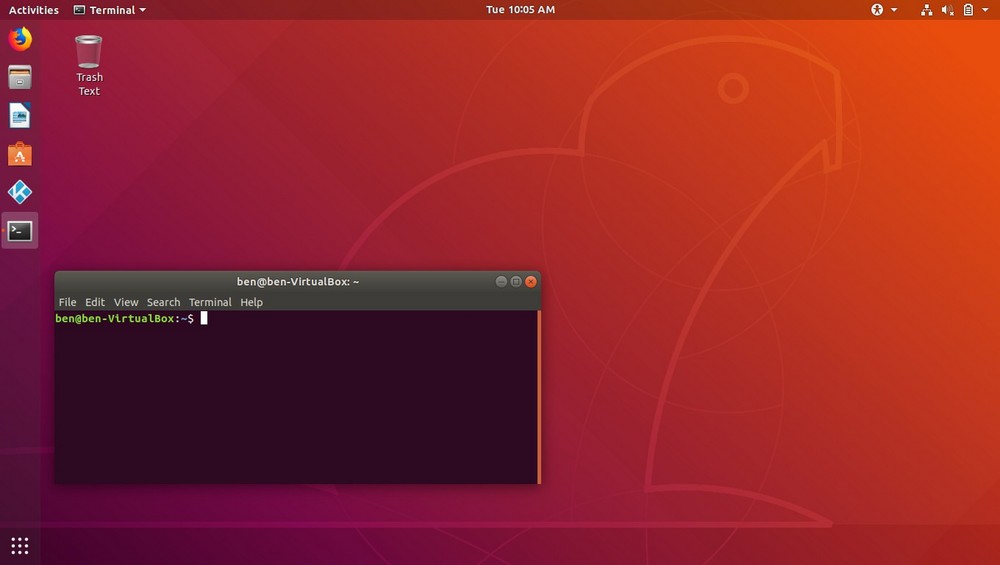Open the Terminal menu in menubar

[210, 302]
